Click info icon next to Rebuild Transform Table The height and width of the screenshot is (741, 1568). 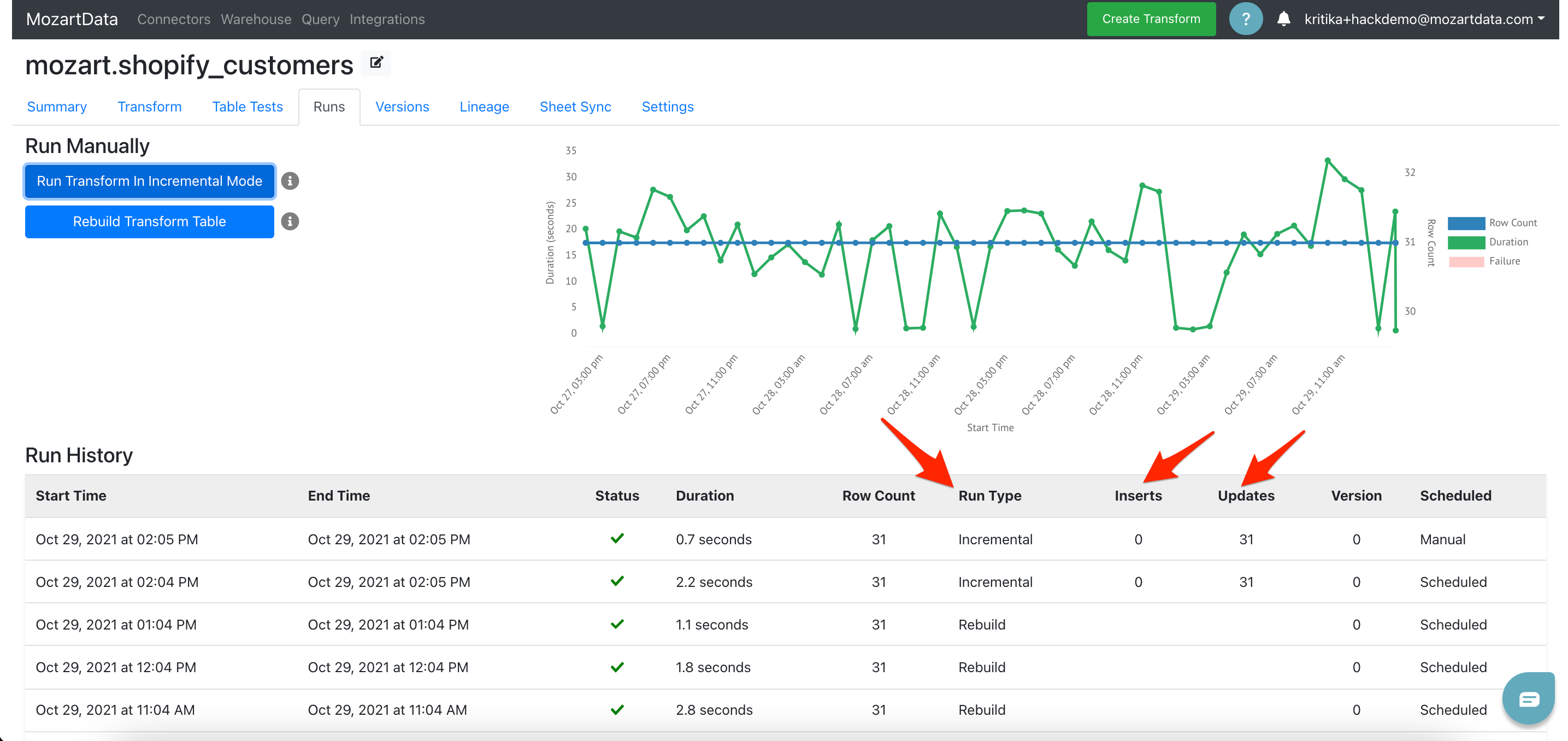click(x=290, y=221)
